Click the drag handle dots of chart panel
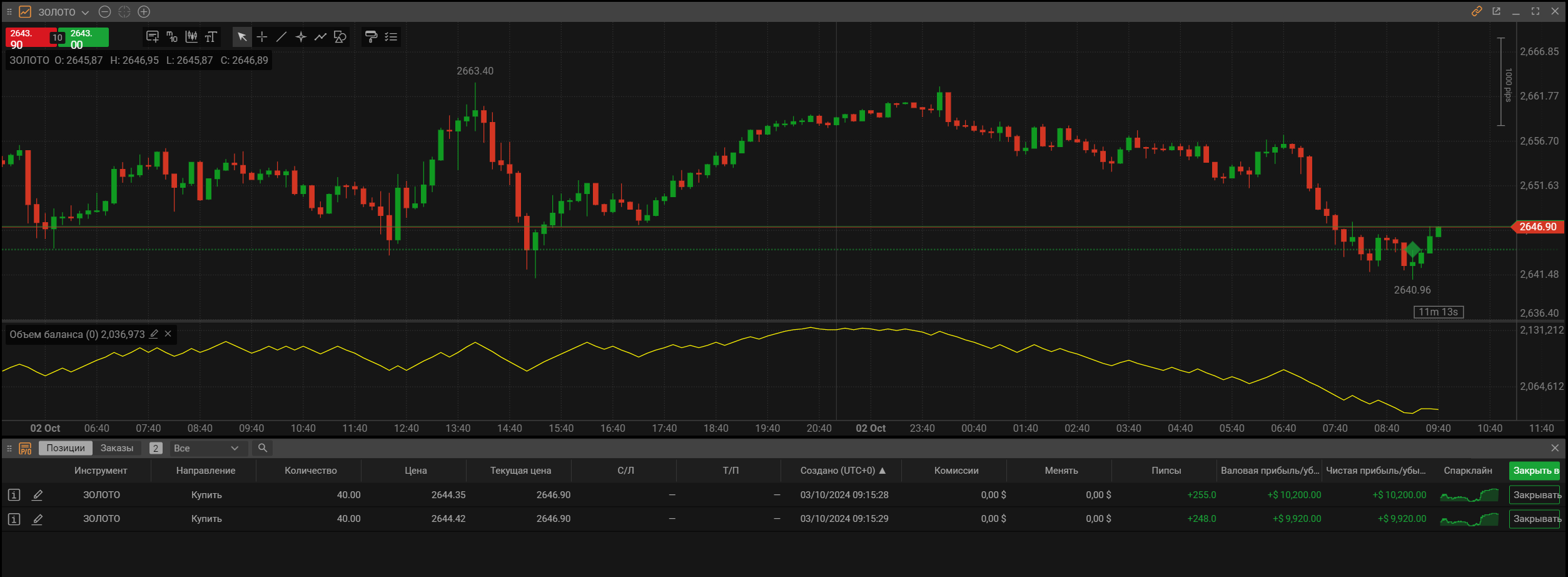The height and width of the screenshot is (577, 1568). click(9, 12)
